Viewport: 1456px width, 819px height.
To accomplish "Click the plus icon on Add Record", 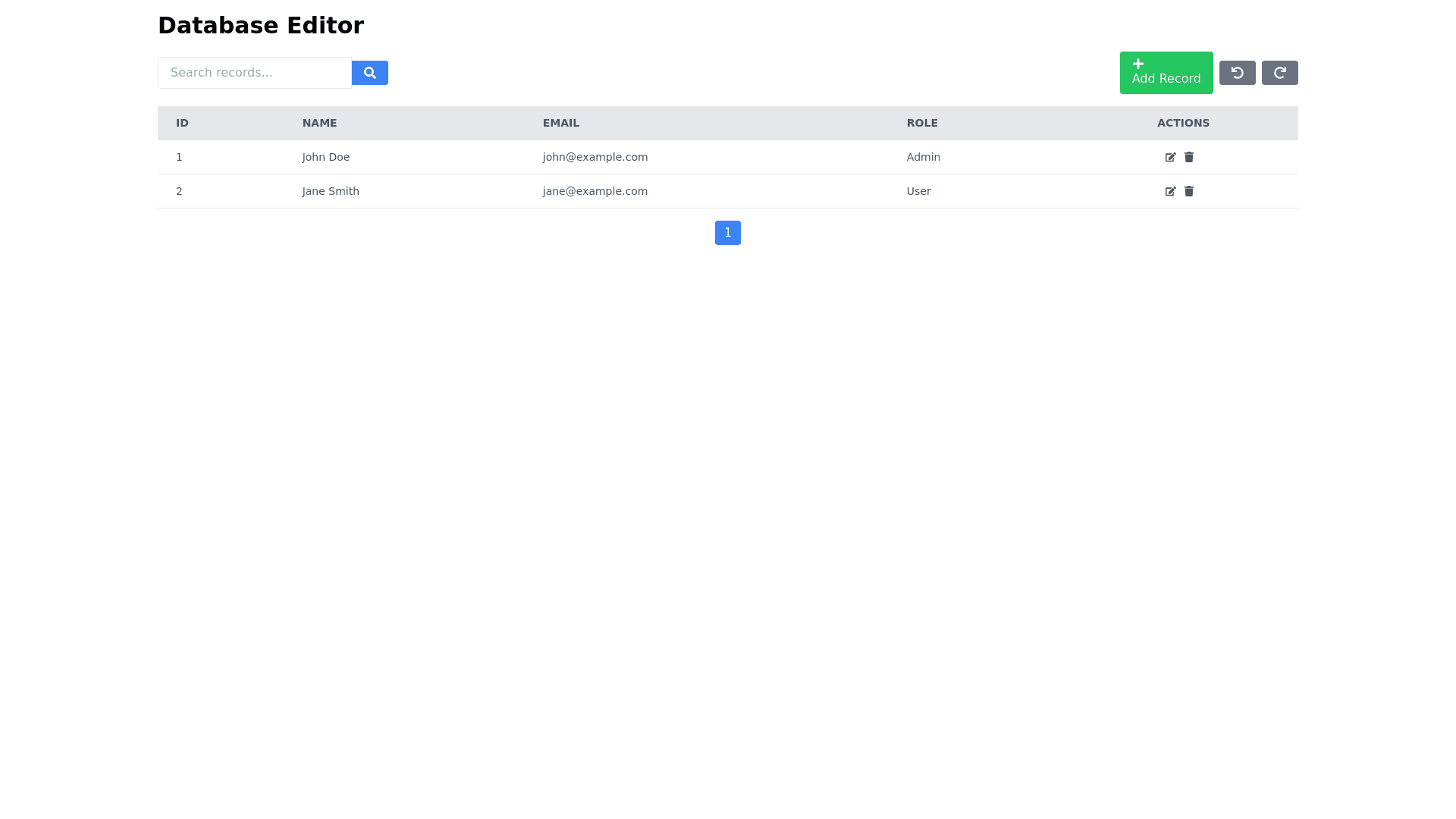I will 1137,64.
